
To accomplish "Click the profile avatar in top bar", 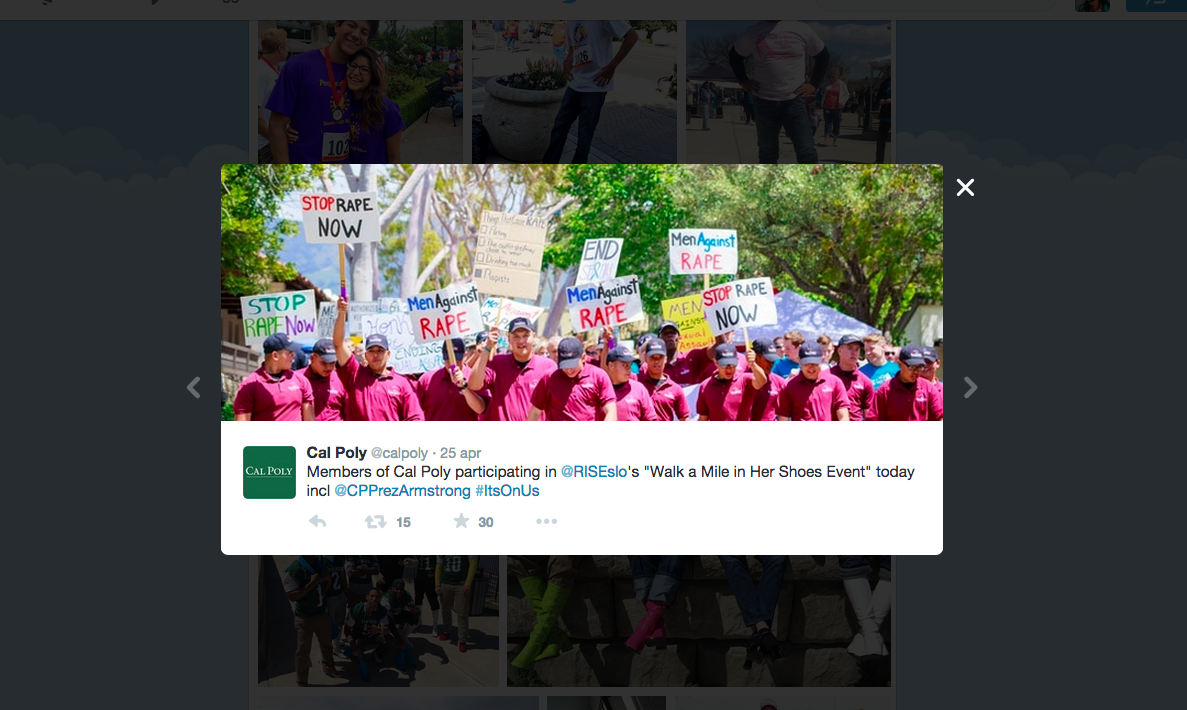I will tap(1092, 6).
